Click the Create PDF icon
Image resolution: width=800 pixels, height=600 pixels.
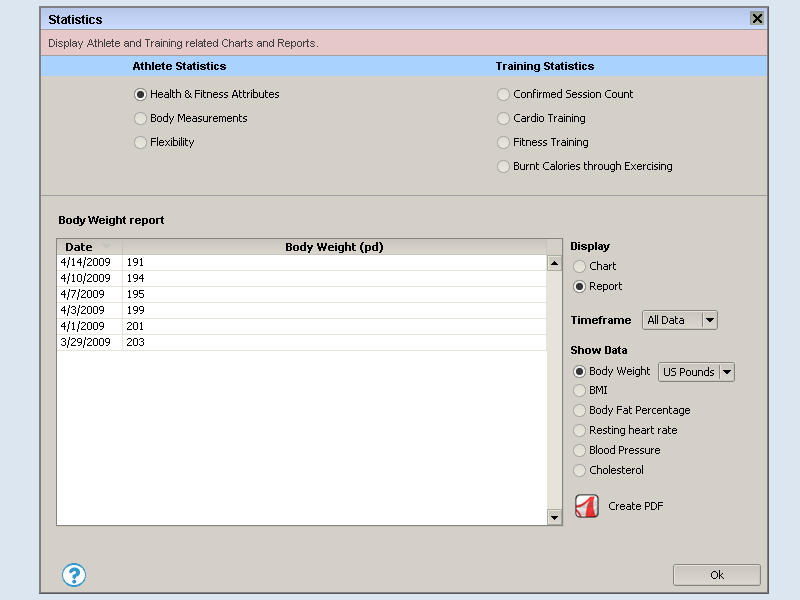click(x=586, y=506)
